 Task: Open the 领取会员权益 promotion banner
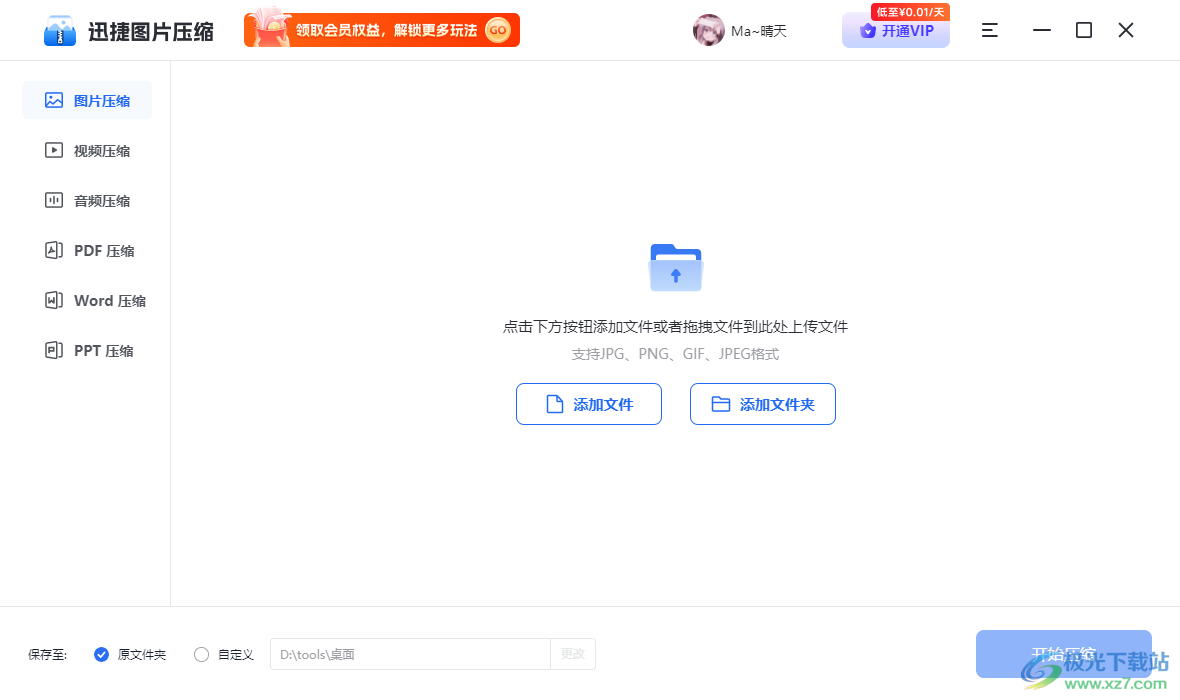[380, 30]
